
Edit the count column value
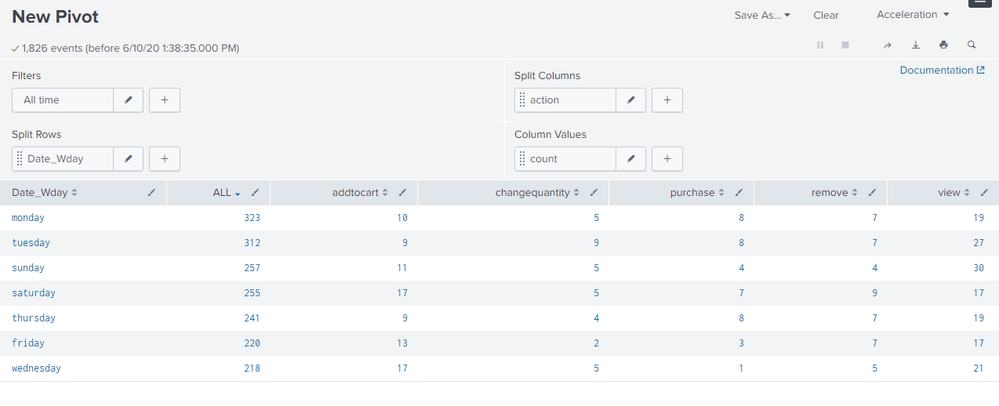[630, 158]
